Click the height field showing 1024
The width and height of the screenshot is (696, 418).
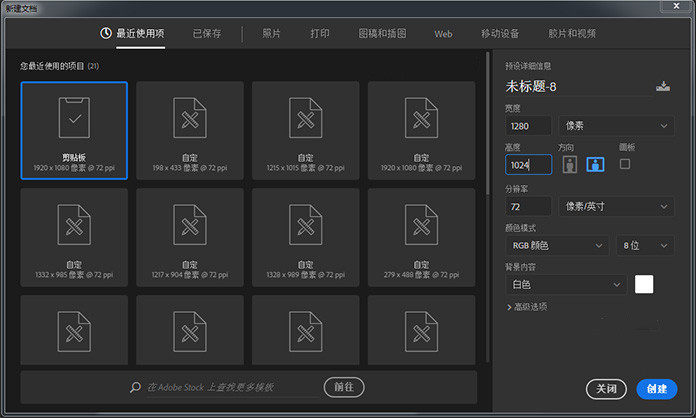tap(529, 165)
